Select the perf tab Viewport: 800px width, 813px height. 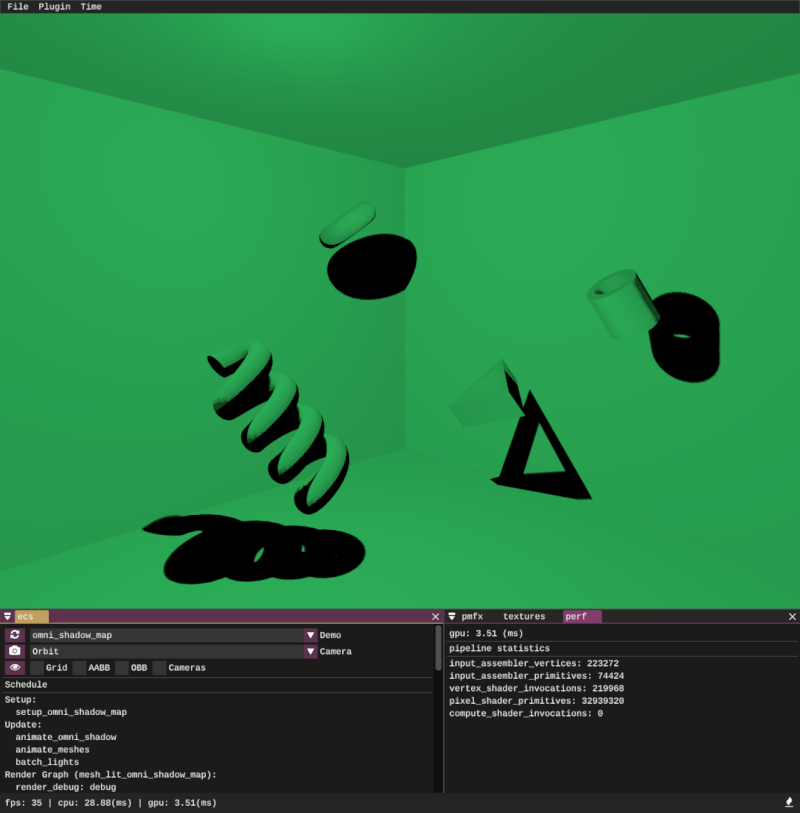[582, 616]
